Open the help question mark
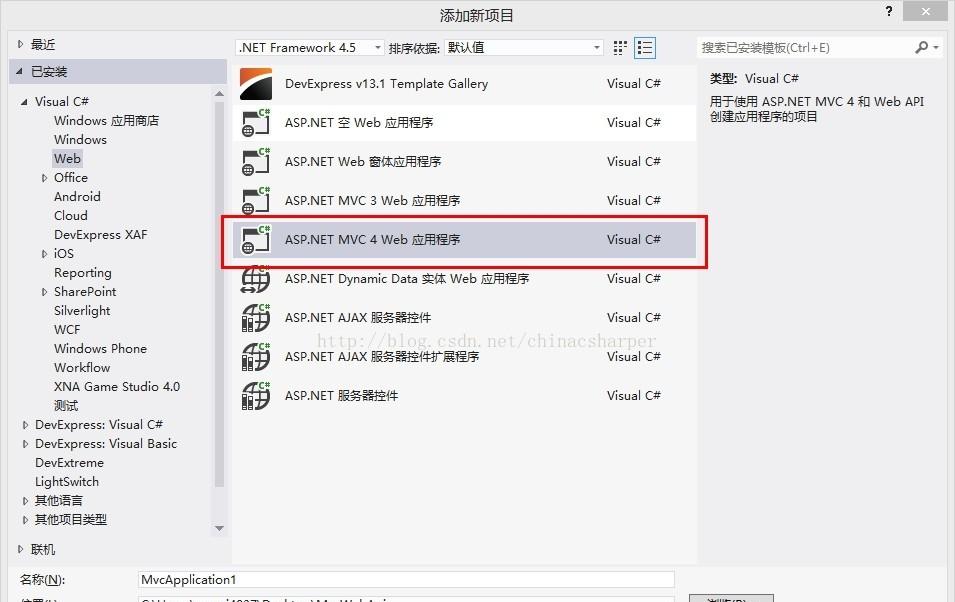 (889, 11)
